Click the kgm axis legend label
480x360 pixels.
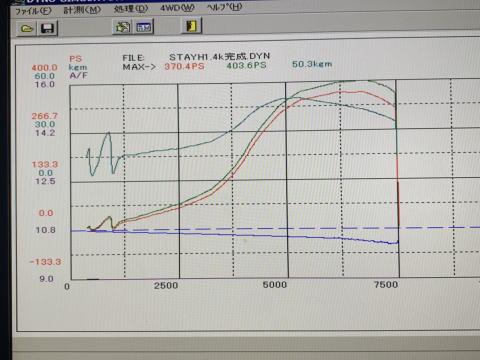coord(78,67)
